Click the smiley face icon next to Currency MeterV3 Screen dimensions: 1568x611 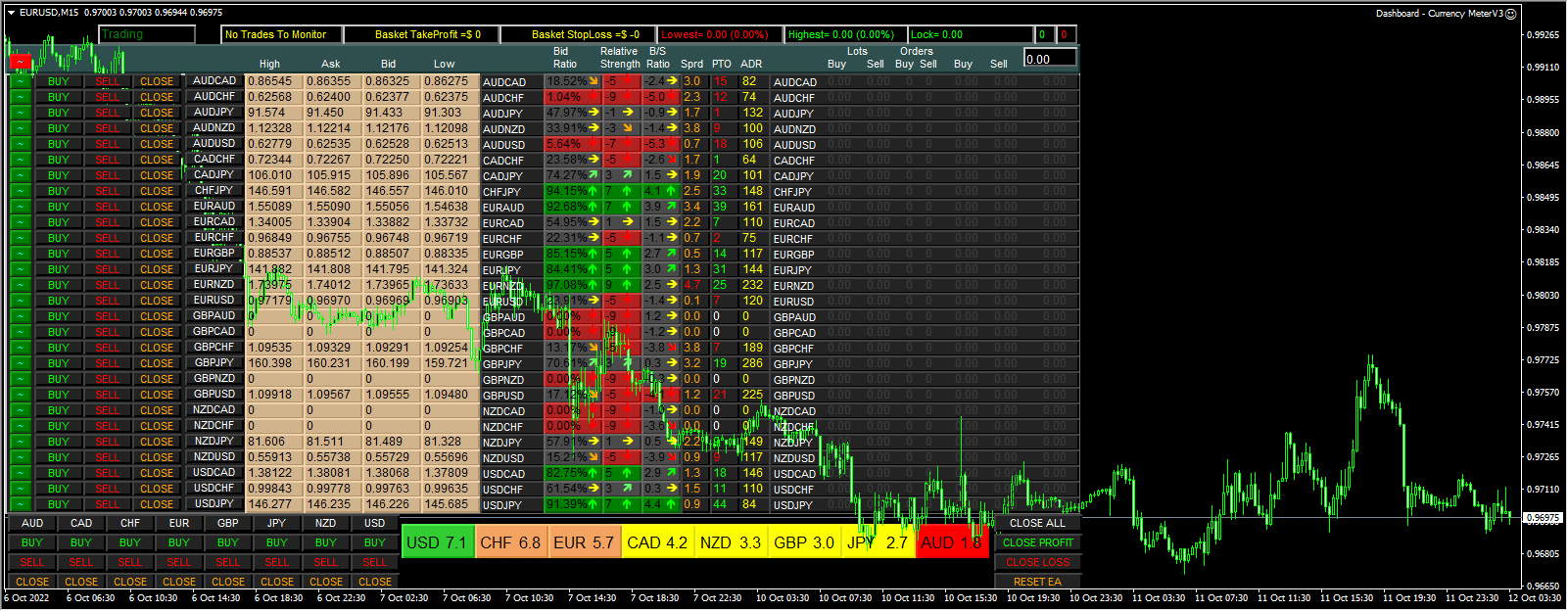coord(1511,14)
